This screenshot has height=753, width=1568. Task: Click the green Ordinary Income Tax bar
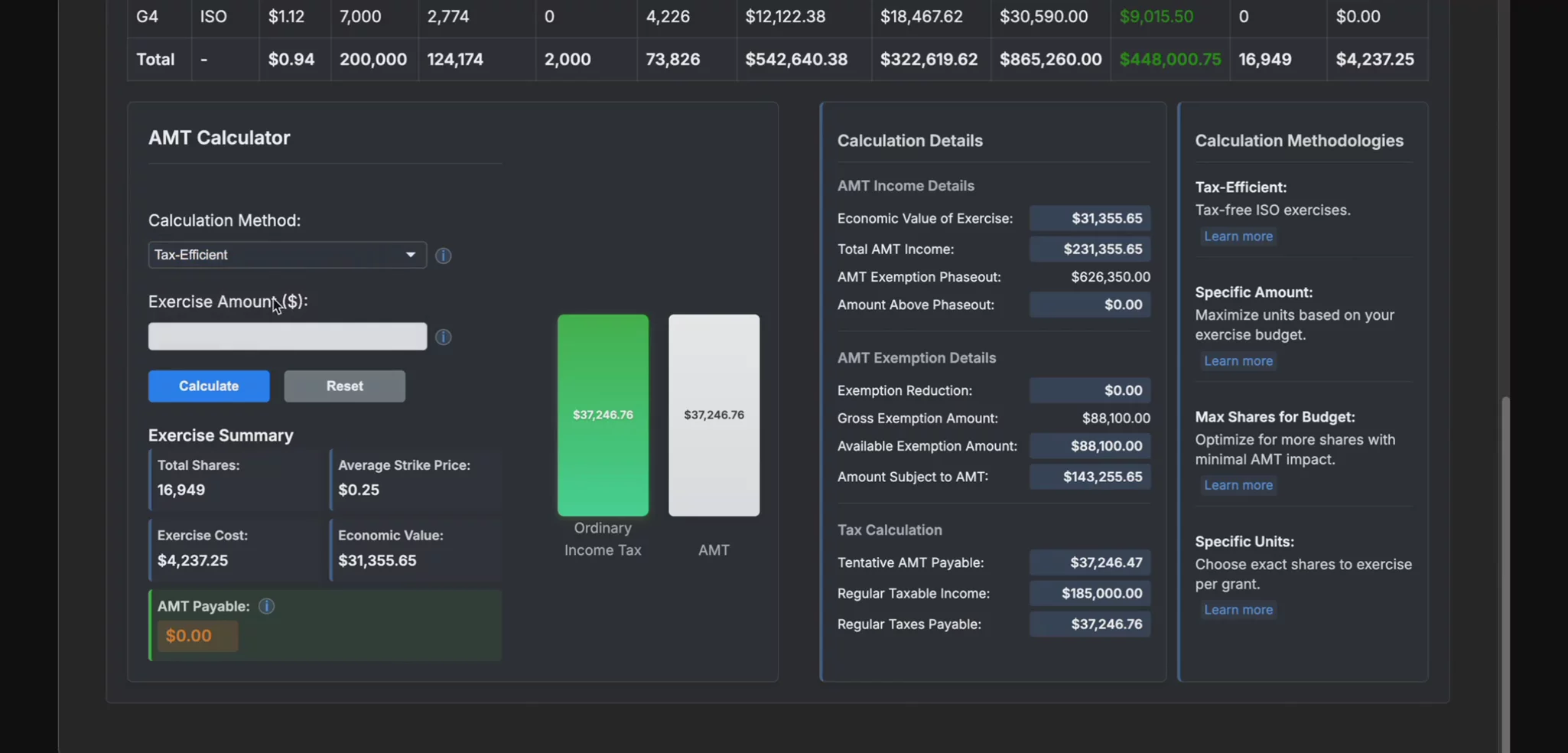click(x=603, y=415)
